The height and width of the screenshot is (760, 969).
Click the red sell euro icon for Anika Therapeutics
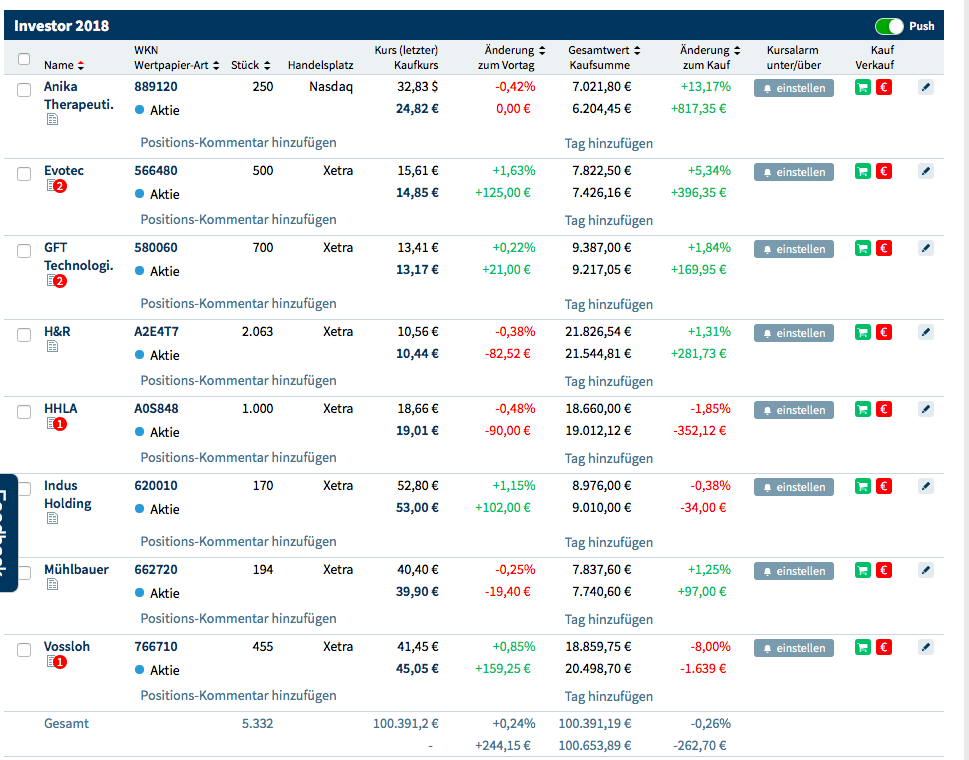(884, 87)
